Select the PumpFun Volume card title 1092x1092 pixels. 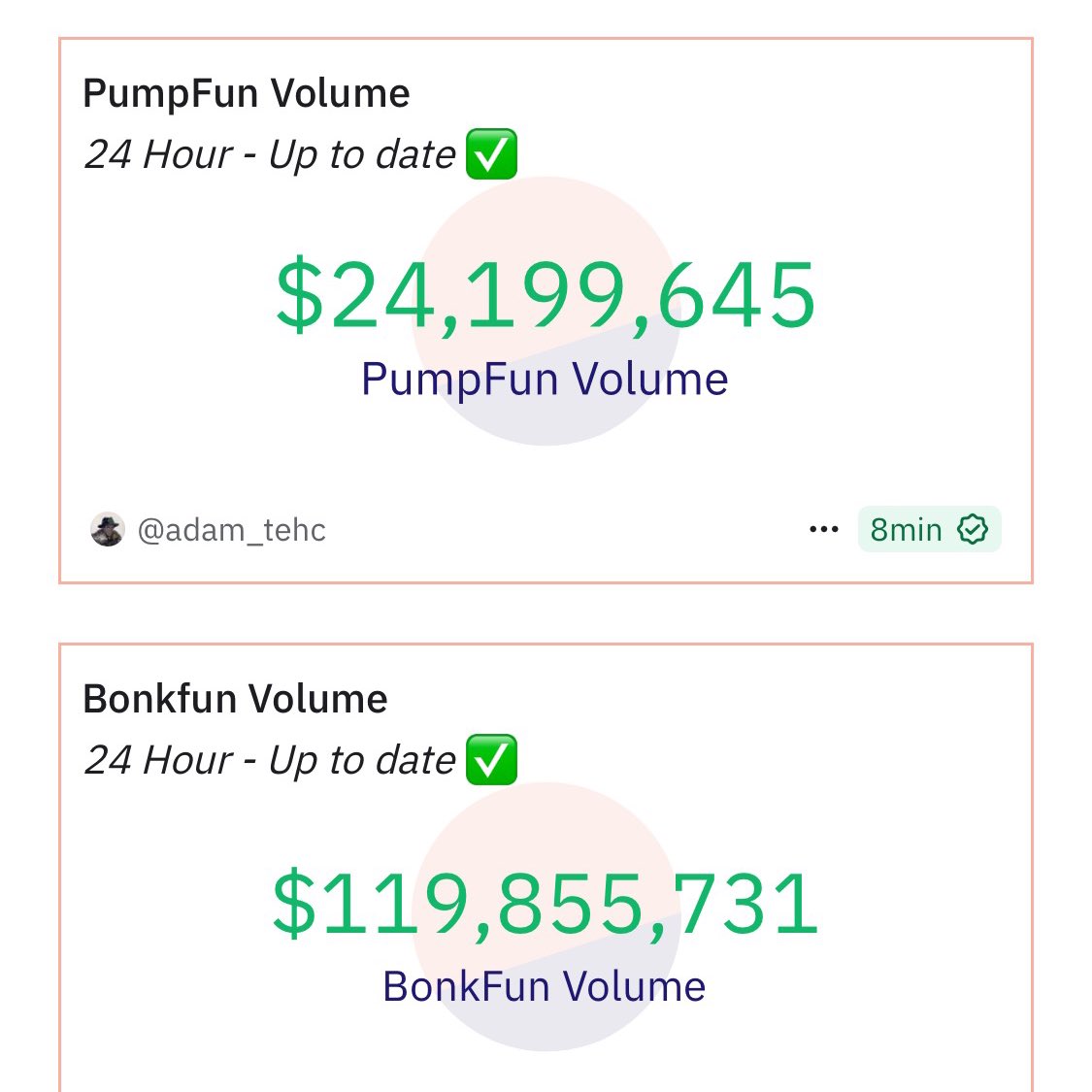pos(247,92)
